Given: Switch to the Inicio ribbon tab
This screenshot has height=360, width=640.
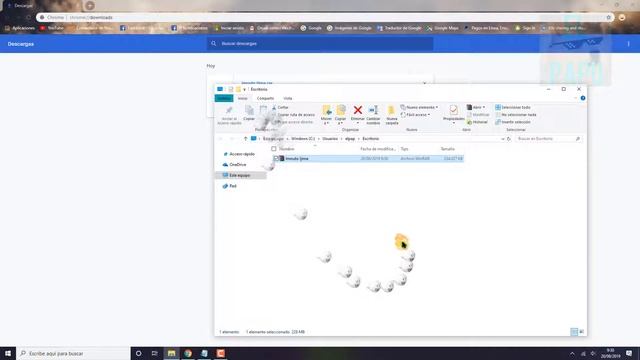Looking at the screenshot, I should 242,98.
